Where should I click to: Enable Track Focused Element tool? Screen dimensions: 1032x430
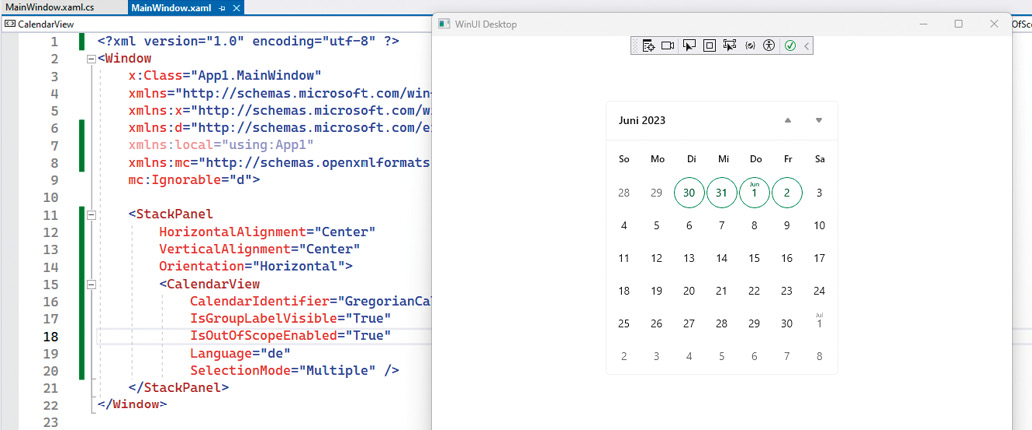click(x=729, y=45)
